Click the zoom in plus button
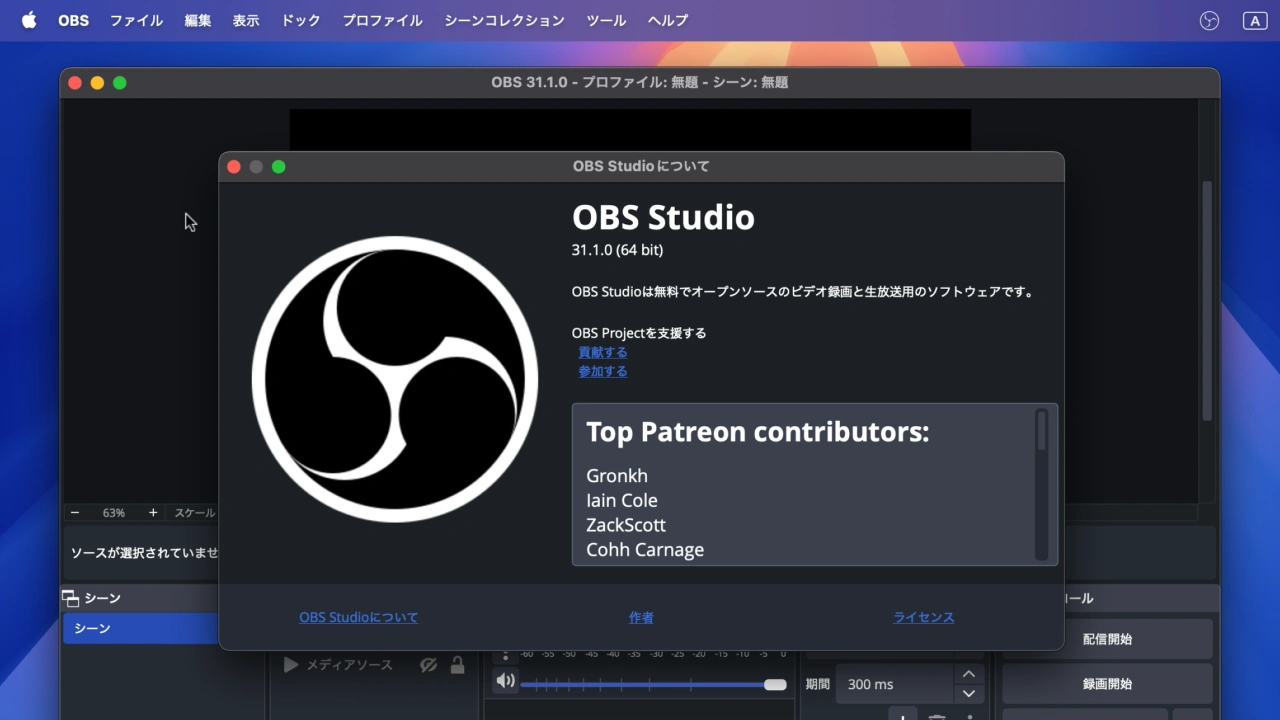The image size is (1280, 720). (153, 513)
